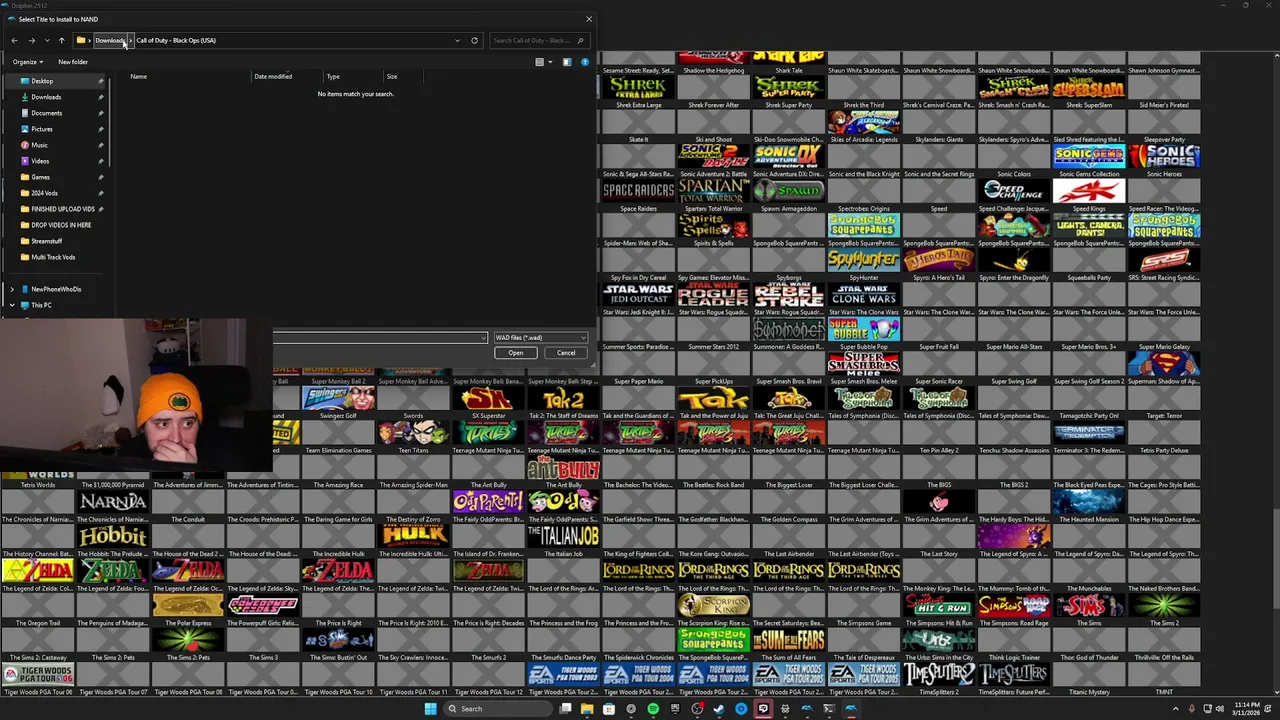Viewport: 1280px width, 720px height.
Task: Open WAD files type filter dropdown
Action: click(x=540, y=338)
